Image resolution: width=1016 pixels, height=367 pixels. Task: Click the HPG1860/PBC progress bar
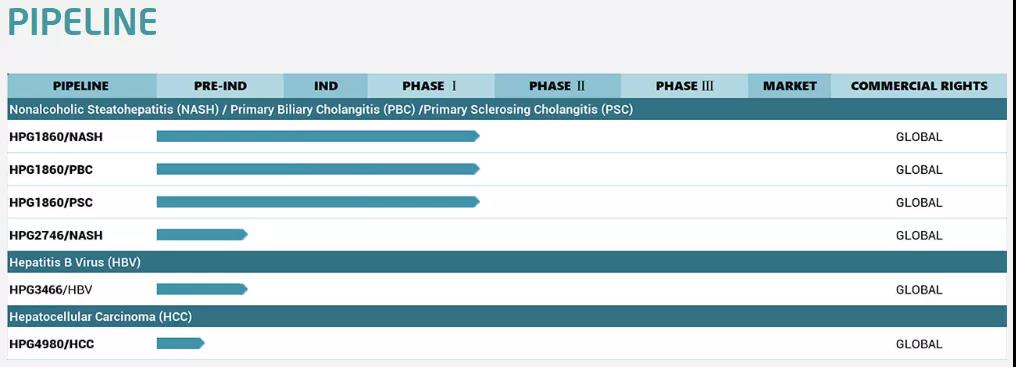pos(318,169)
